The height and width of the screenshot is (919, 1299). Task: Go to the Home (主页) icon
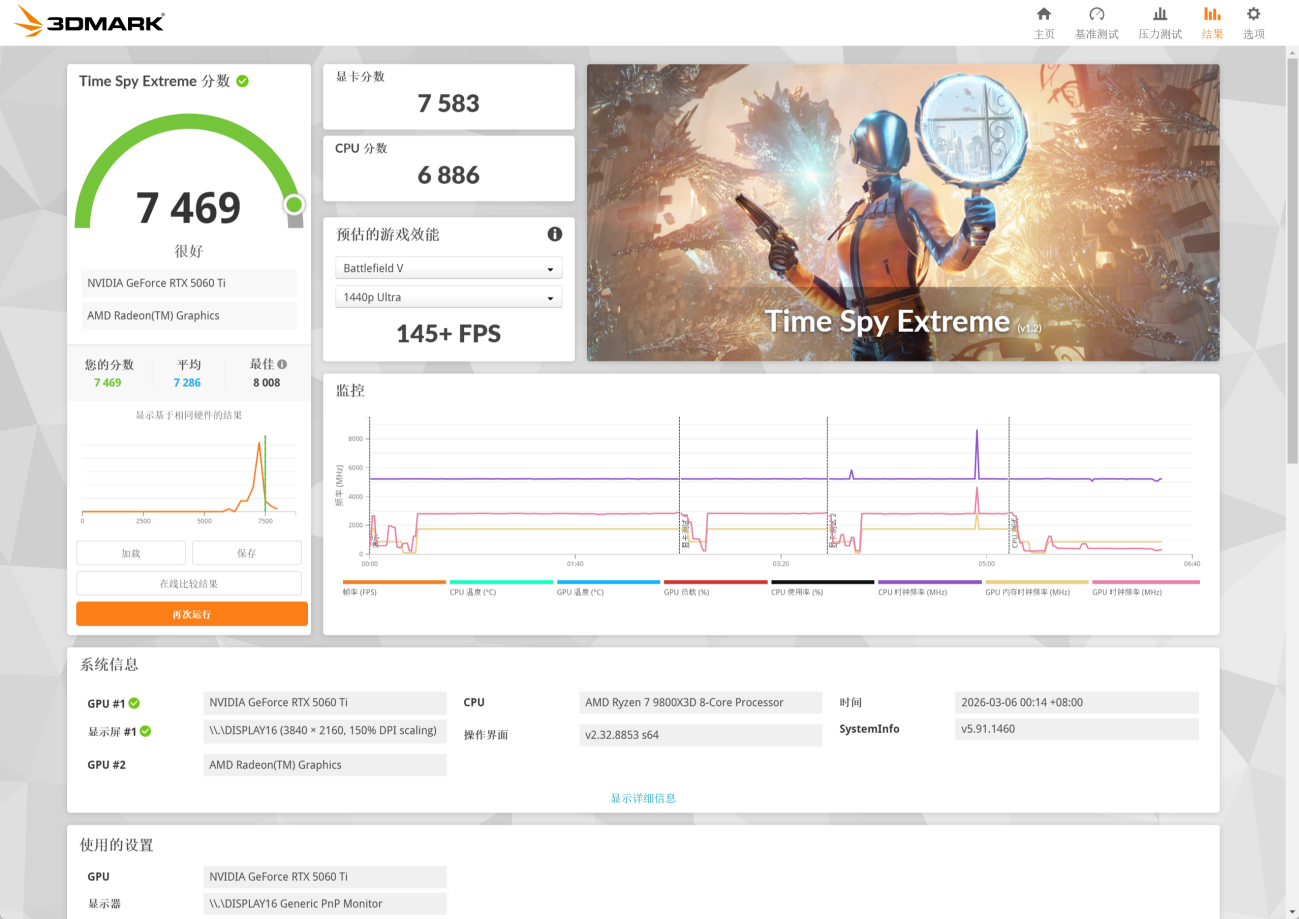pyautogui.click(x=1044, y=14)
